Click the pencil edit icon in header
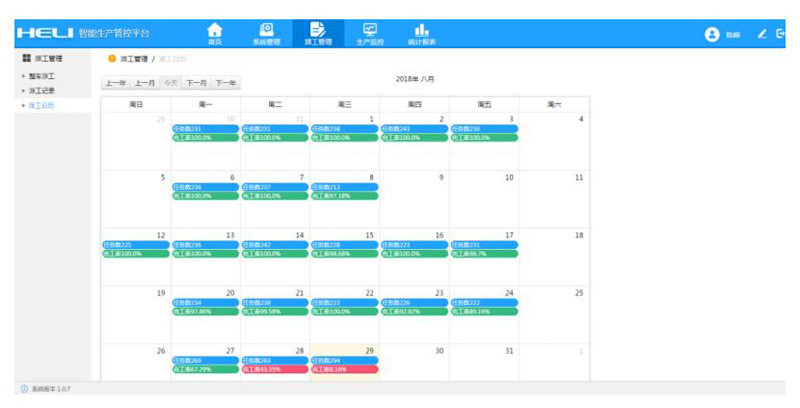800x408 pixels. tap(762, 34)
